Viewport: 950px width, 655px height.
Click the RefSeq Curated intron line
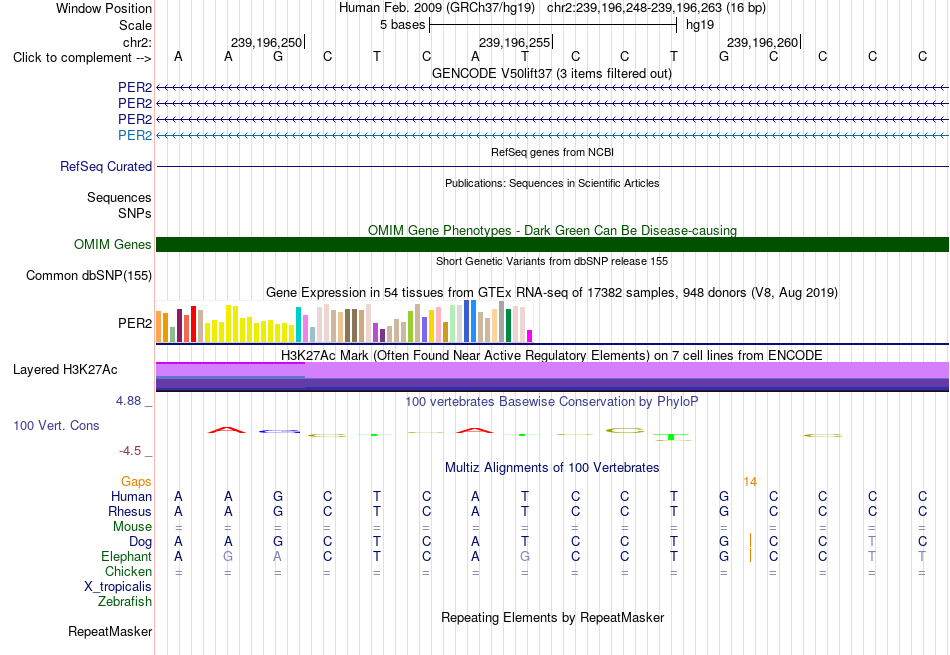point(552,166)
